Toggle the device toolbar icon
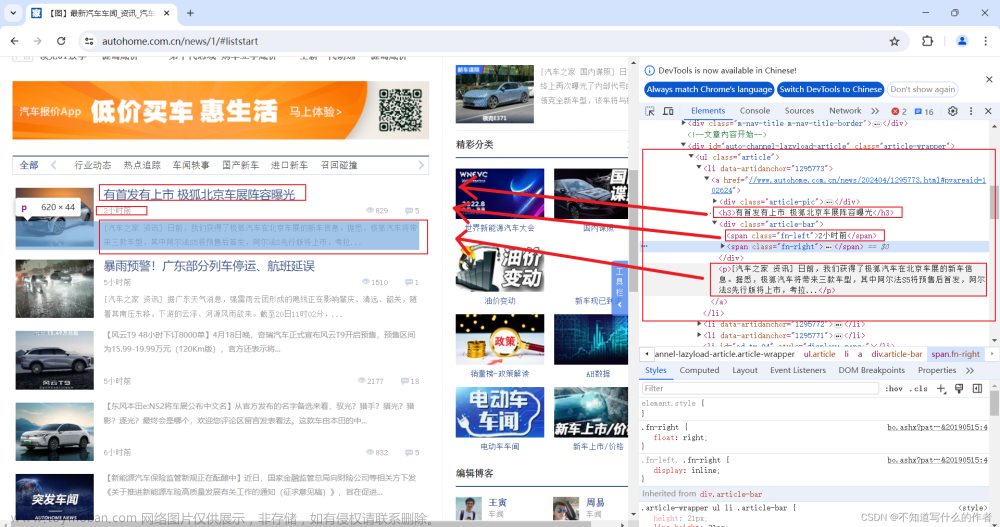The height and width of the screenshot is (527, 1000). coord(668,111)
